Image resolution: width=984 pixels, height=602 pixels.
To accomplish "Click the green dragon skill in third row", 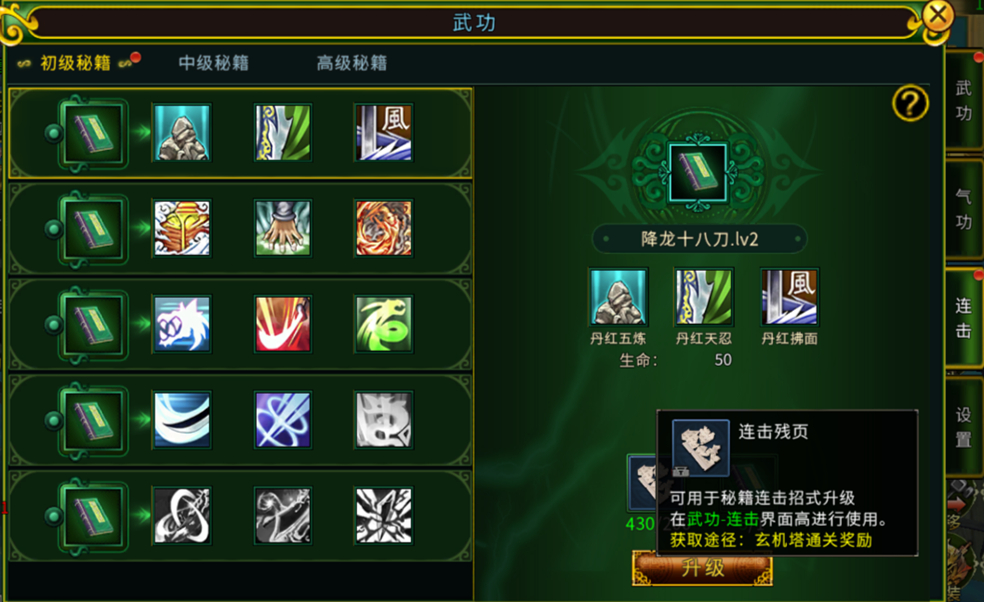I will 383,324.
